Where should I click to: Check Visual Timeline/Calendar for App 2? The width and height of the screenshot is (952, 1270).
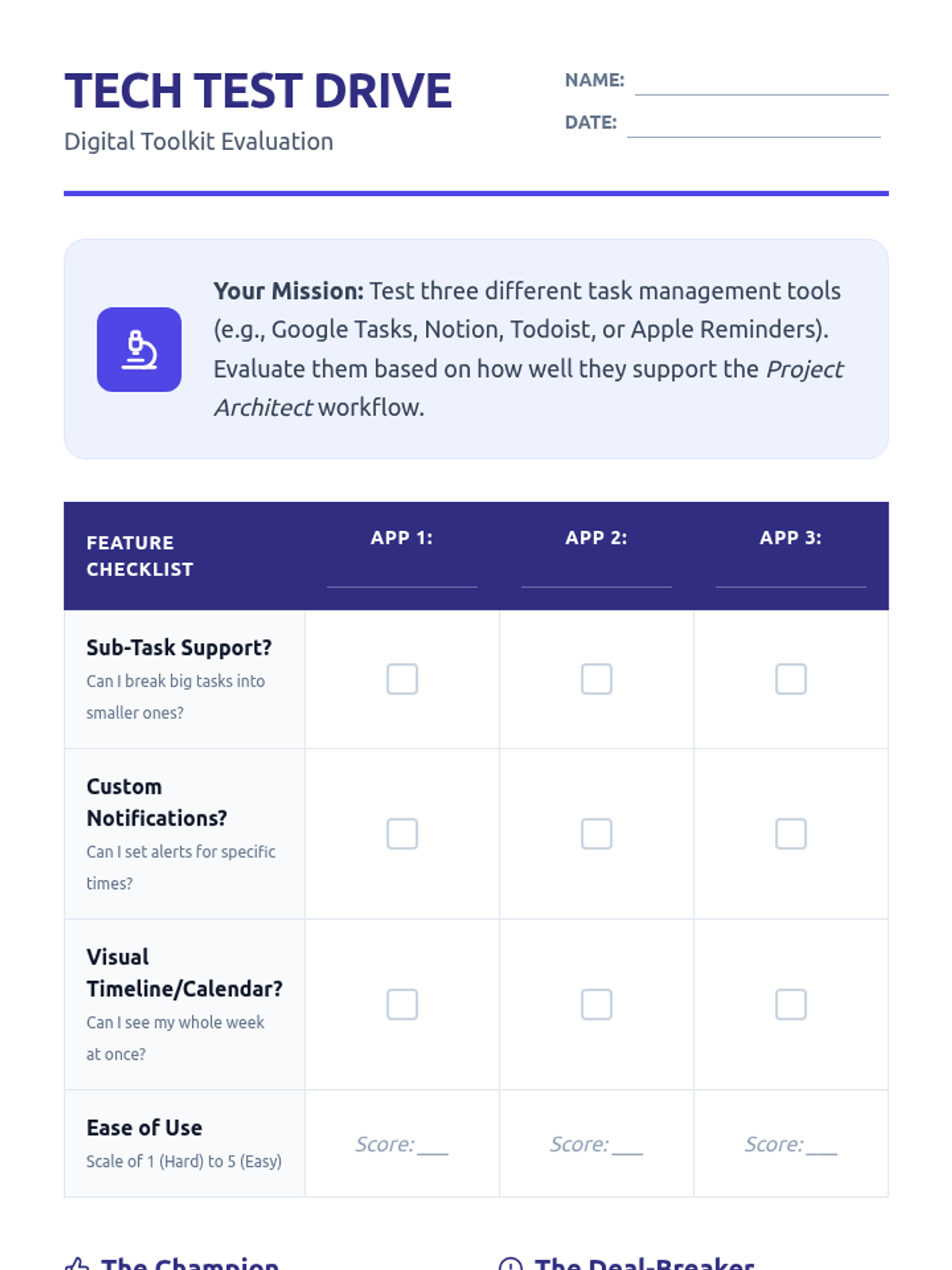tap(597, 1005)
